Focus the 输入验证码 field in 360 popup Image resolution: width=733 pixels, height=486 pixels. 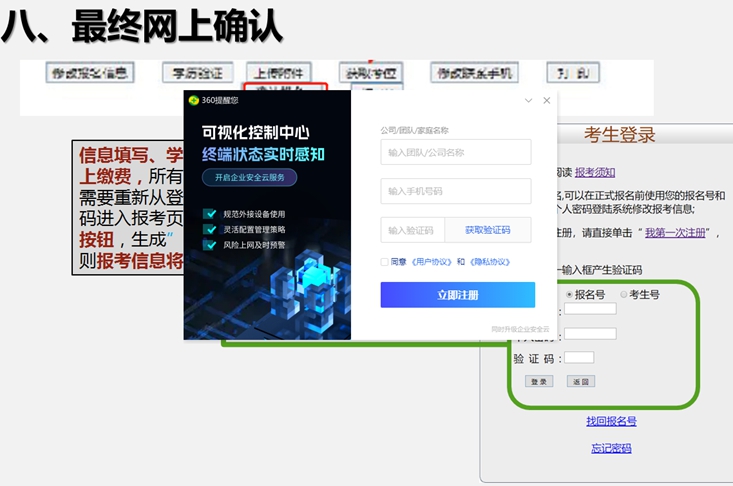coord(412,230)
